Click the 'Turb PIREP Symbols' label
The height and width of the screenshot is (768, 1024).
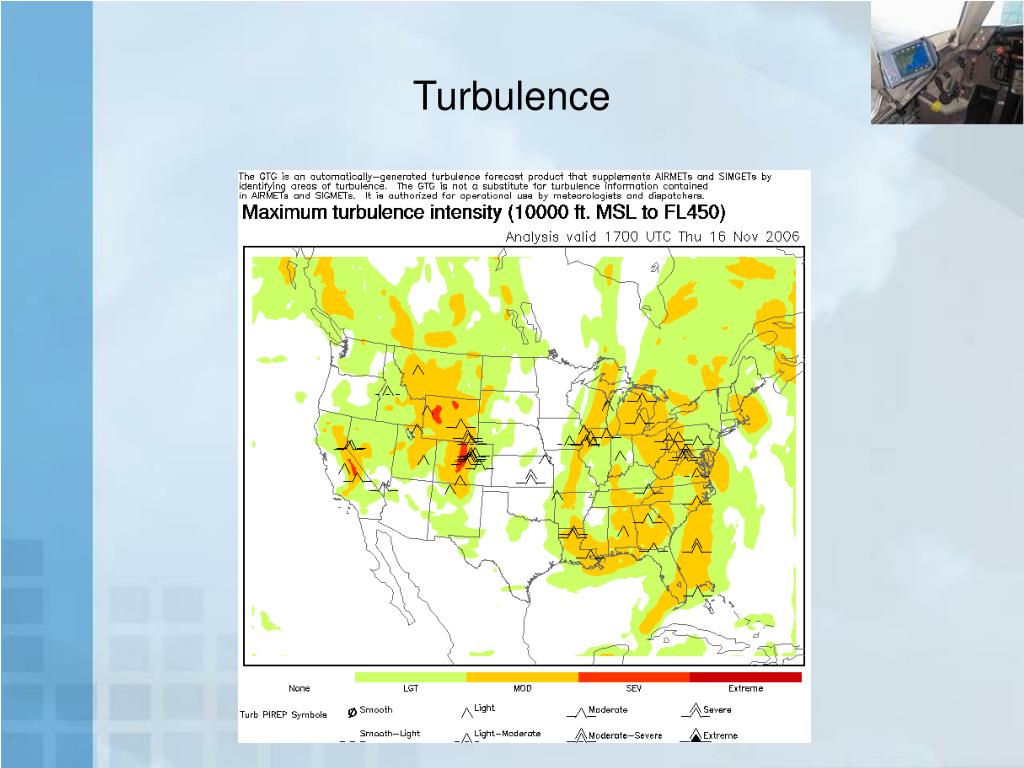point(283,714)
